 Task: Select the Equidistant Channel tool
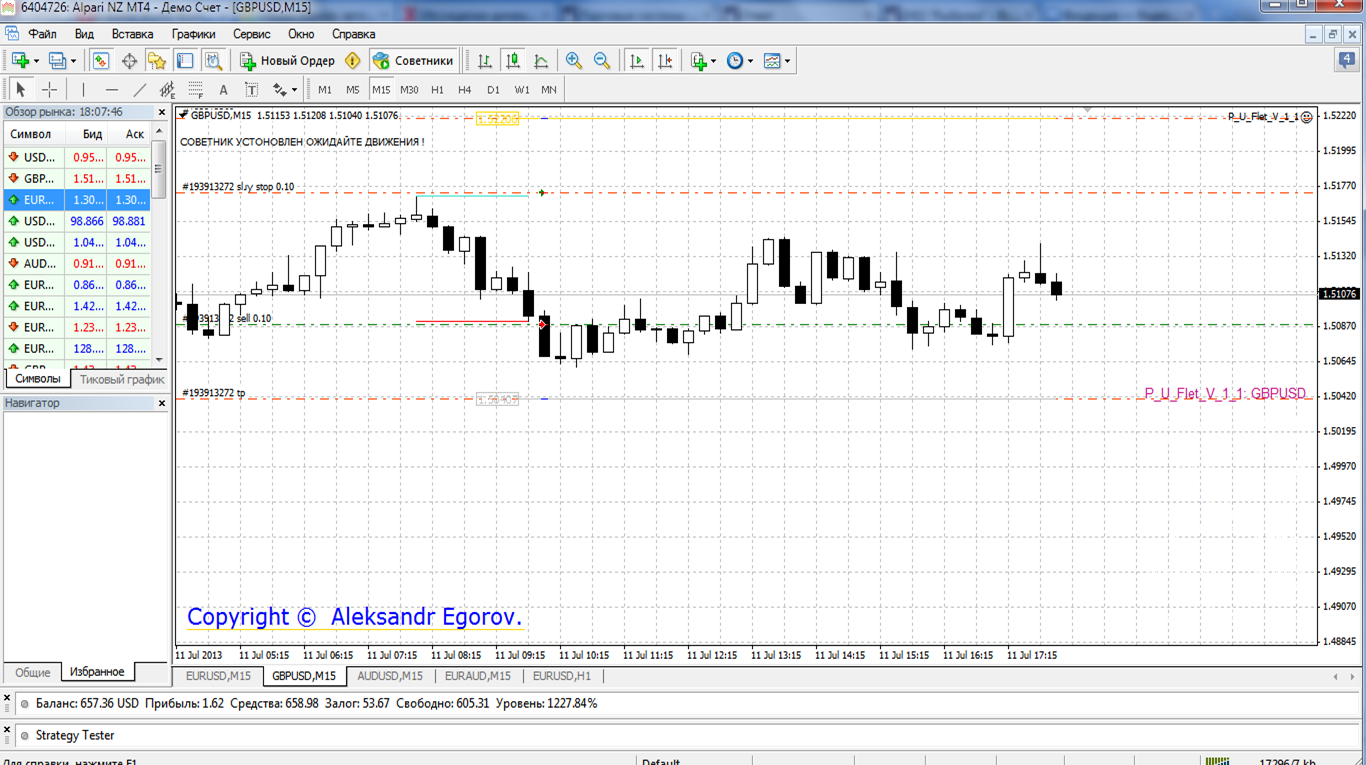pyautogui.click(x=168, y=89)
